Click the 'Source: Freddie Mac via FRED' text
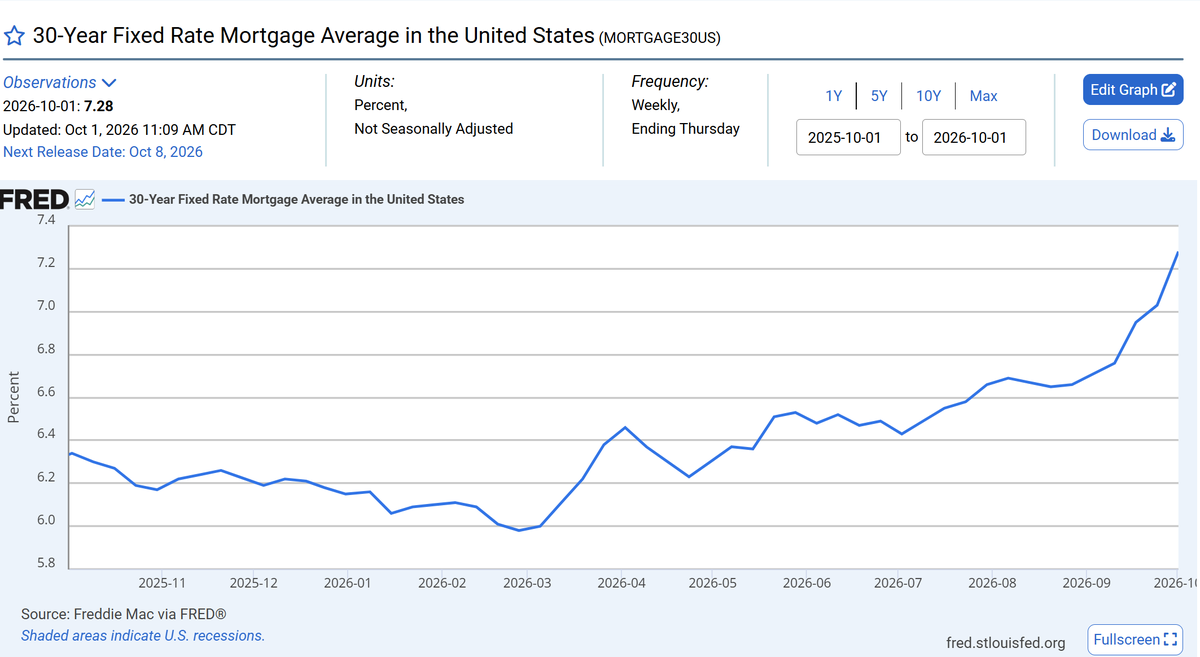Image resolution: width=1200 pixels, height=657 pixels. [123, 613]
